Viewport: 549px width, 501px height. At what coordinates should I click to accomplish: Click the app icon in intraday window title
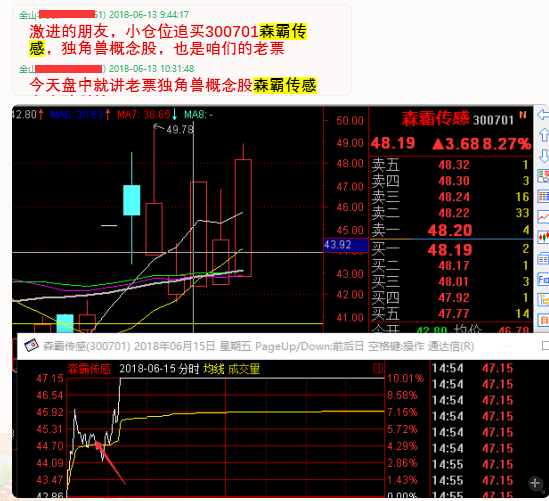[31, 346]
